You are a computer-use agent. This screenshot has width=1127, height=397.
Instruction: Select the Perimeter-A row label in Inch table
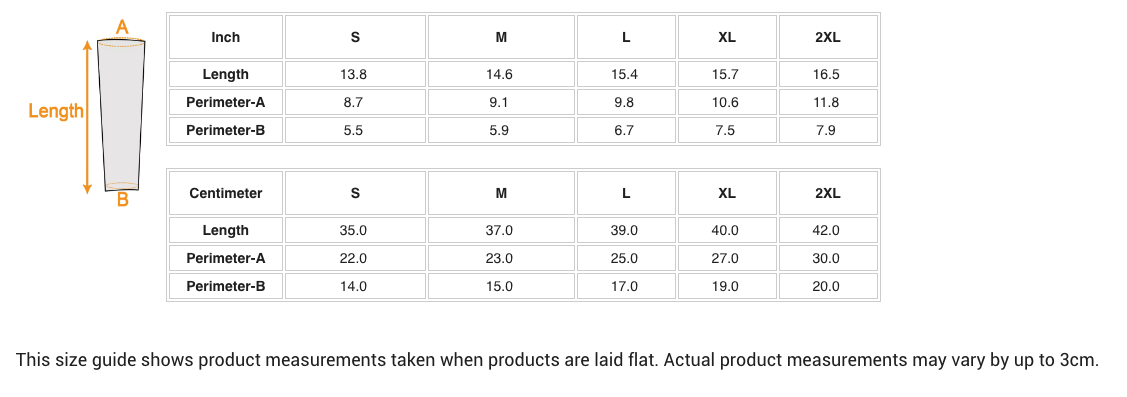[226, 102]
